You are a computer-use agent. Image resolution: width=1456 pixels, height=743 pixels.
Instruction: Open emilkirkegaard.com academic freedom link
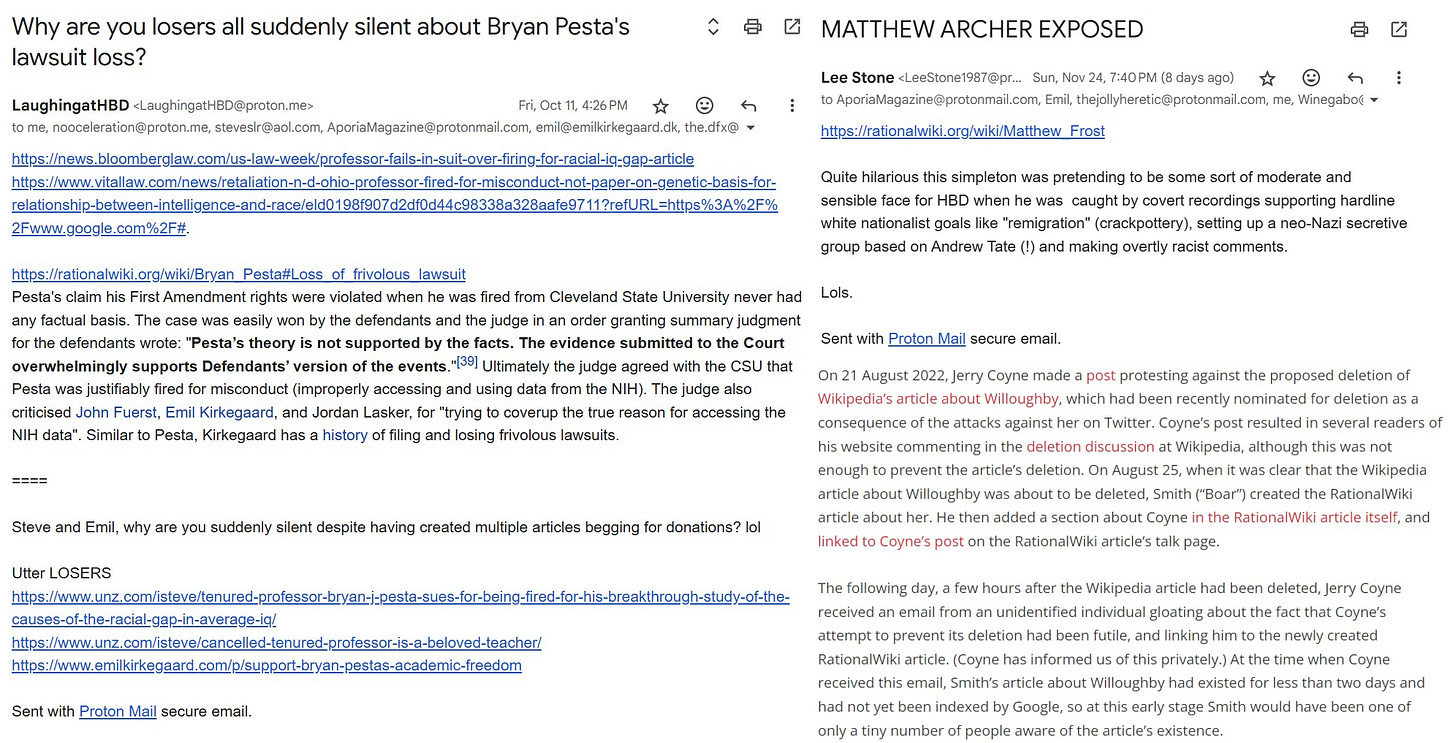click(x=267, y=665)
